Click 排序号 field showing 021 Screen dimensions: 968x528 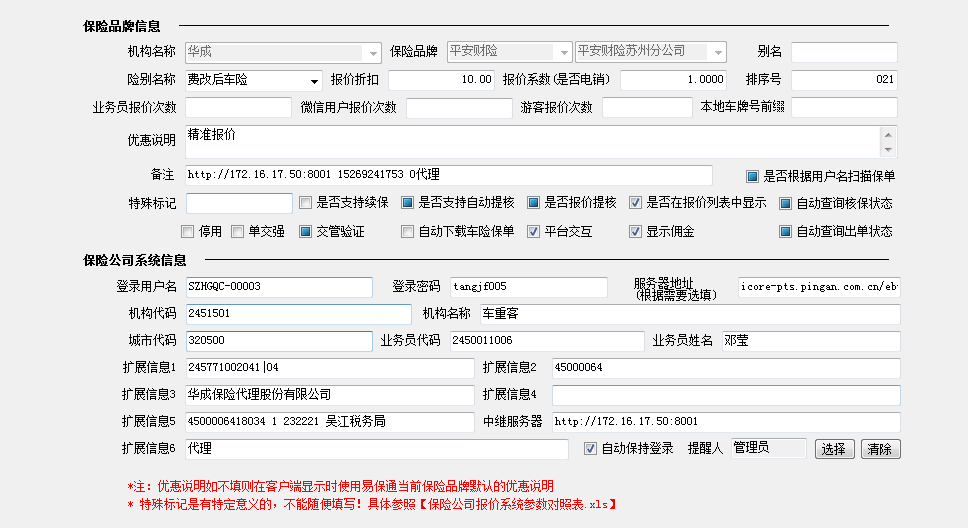[x=844, y=80]
